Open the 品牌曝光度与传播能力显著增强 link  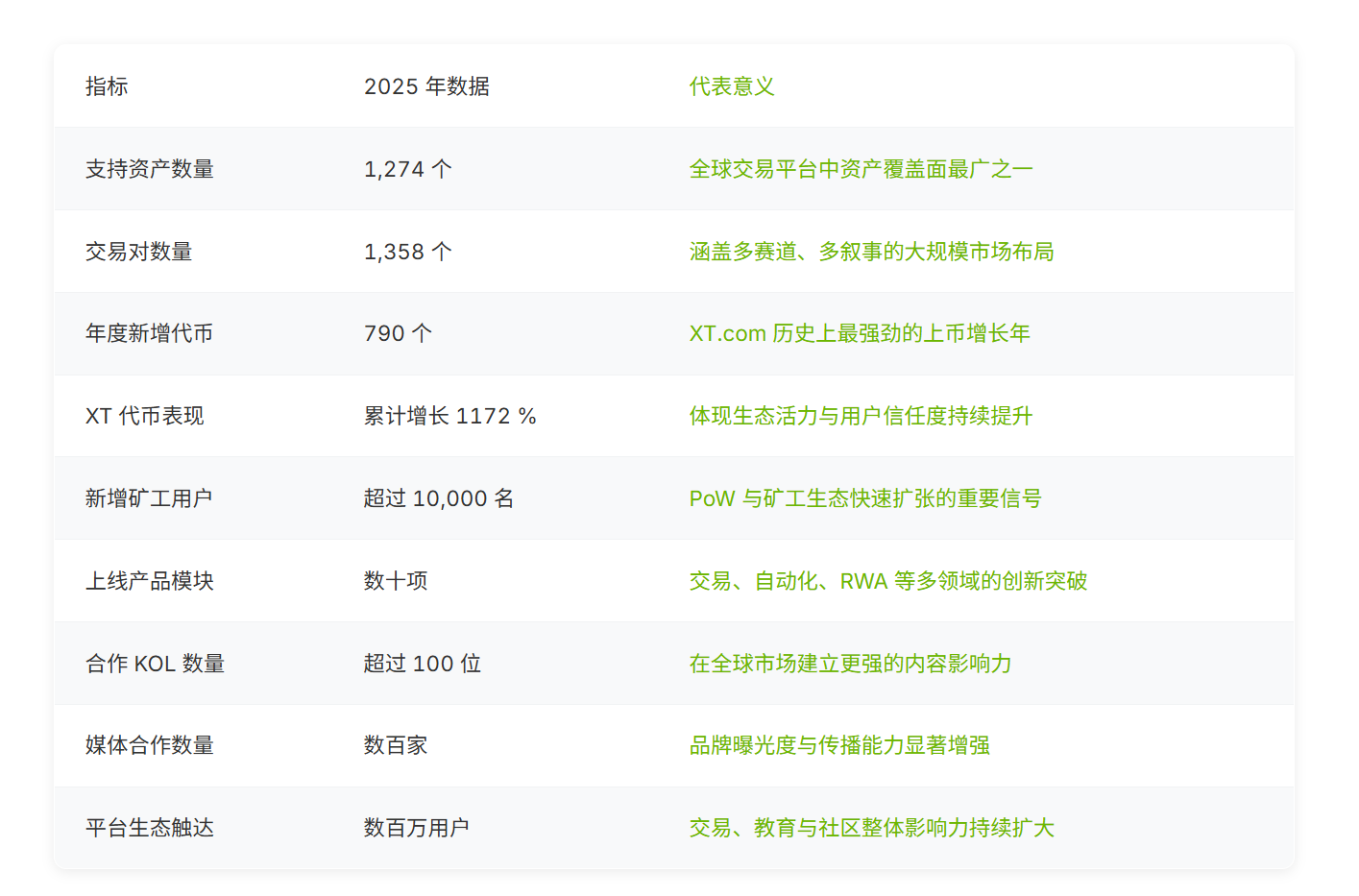pyautogui.click(x=839, y=745)
